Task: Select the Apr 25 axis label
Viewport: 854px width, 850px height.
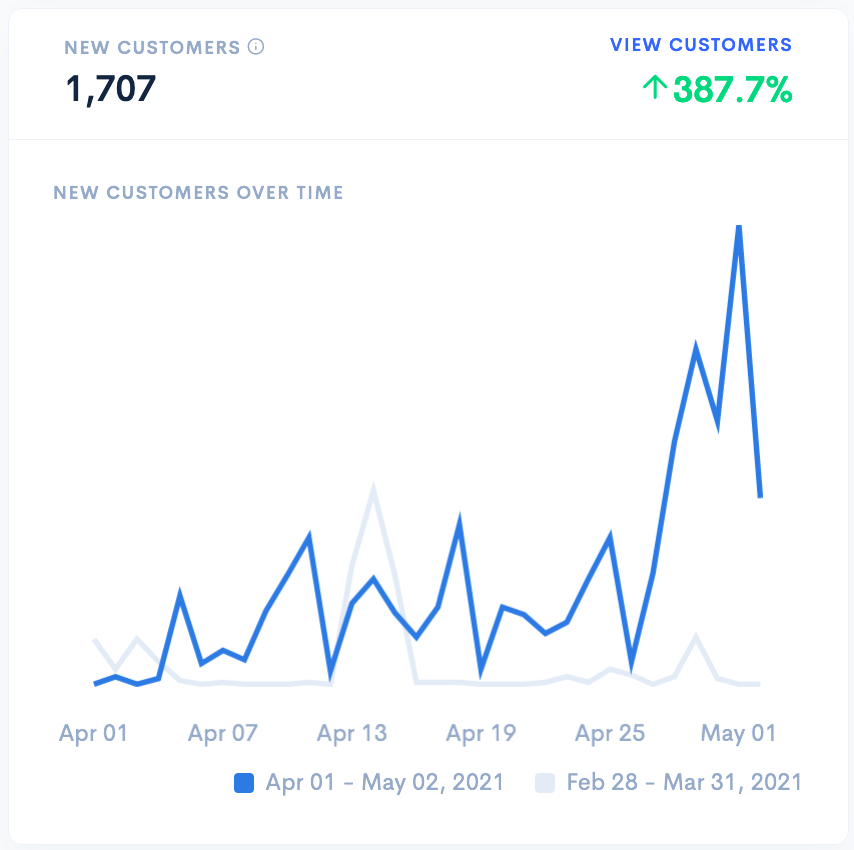Action: pos(610,733)
